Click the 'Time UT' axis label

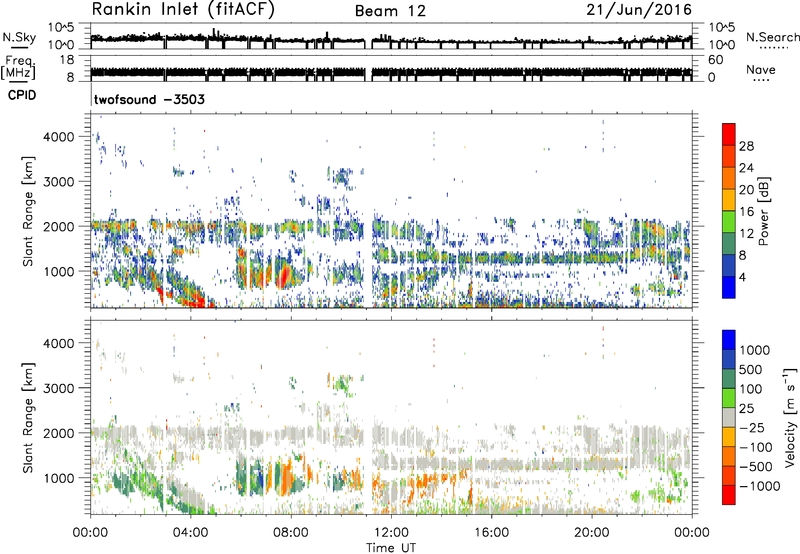coord(391,548)
